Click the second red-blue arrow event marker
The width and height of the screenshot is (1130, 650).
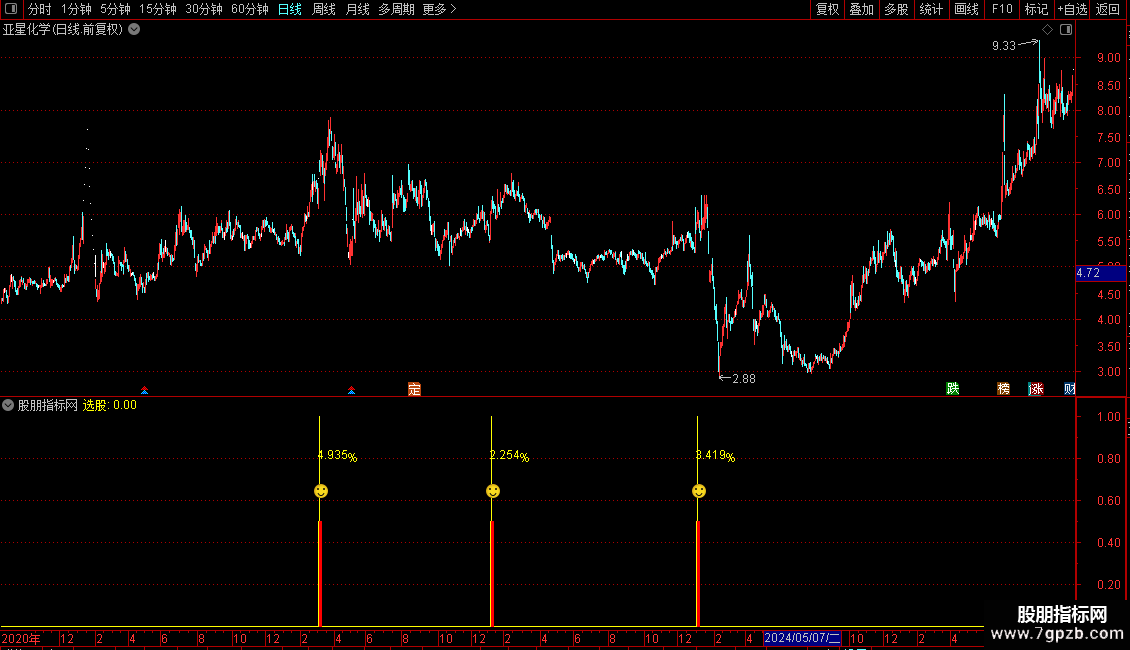(x=351, y=390)
